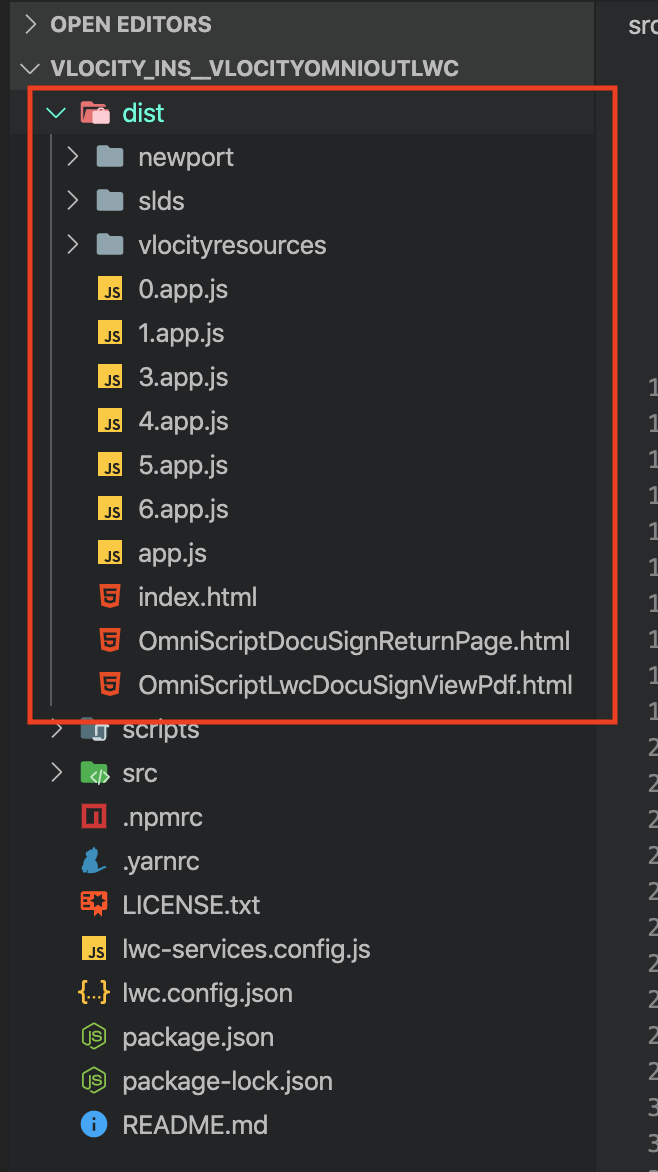Expand the OPEN EDITORS section chevron
The width and height of the screenshot is (658, 1172).
pos(31,25)
